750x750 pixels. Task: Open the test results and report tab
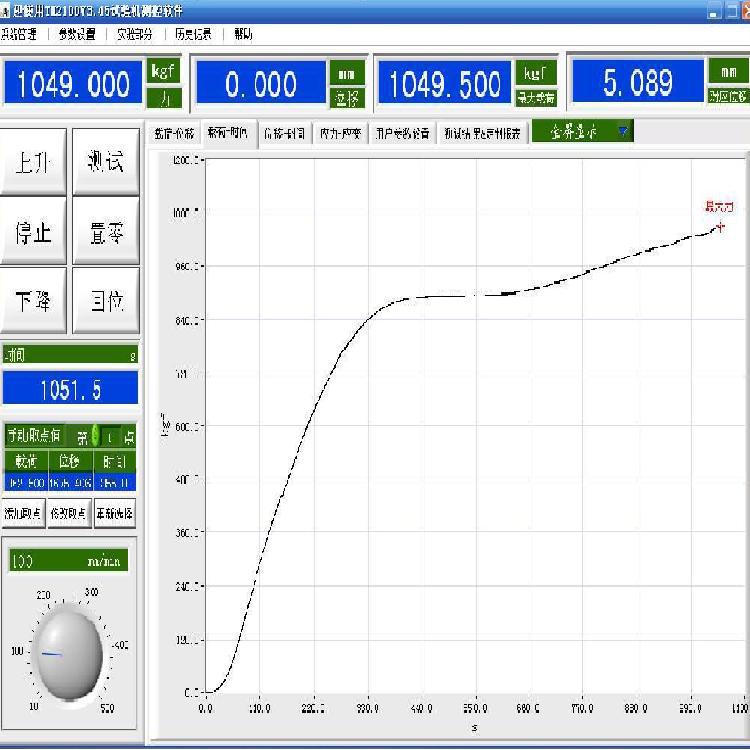pos(483,133)
